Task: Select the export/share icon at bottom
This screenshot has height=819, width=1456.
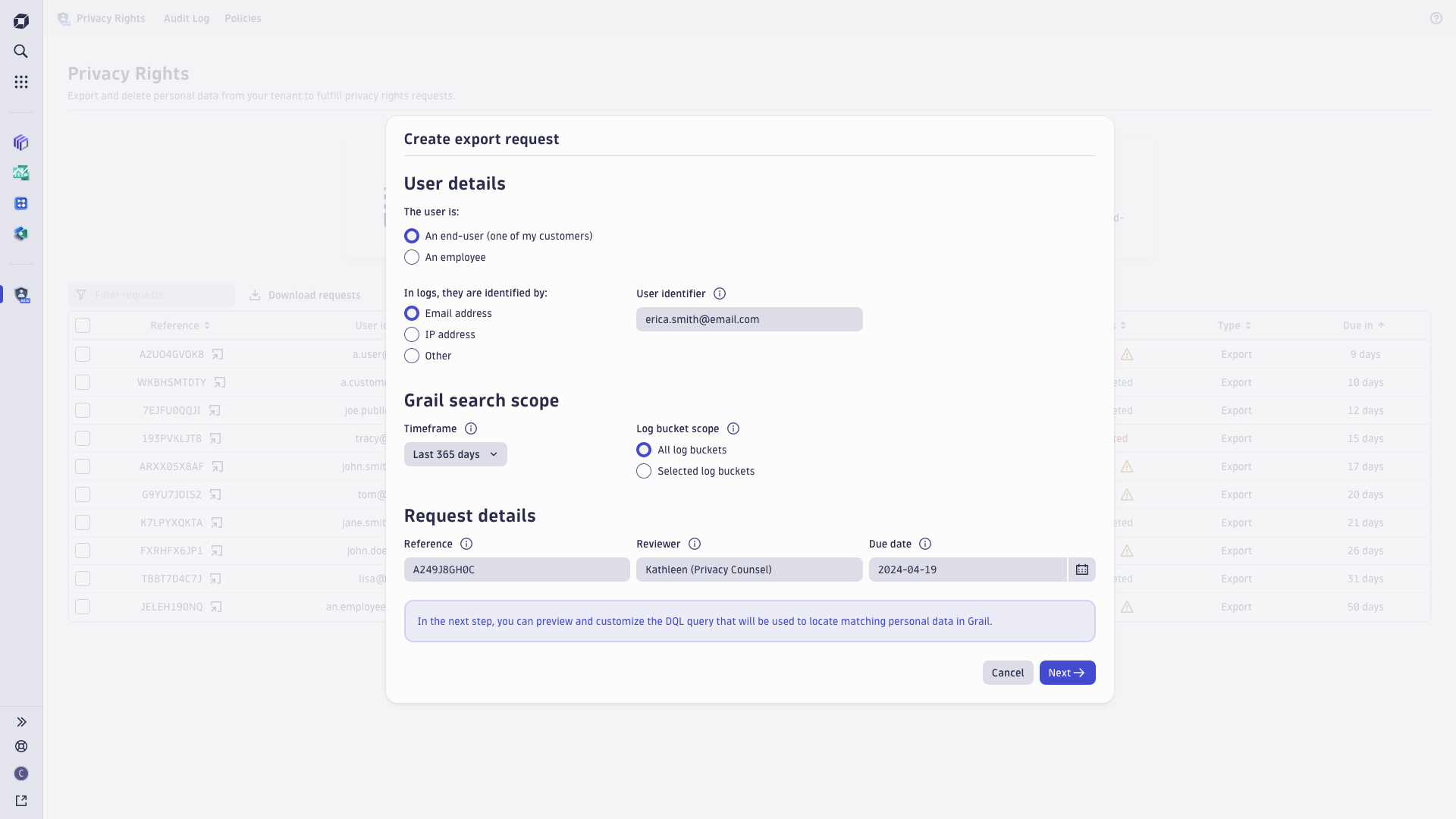Action: [x=22, y=800]
